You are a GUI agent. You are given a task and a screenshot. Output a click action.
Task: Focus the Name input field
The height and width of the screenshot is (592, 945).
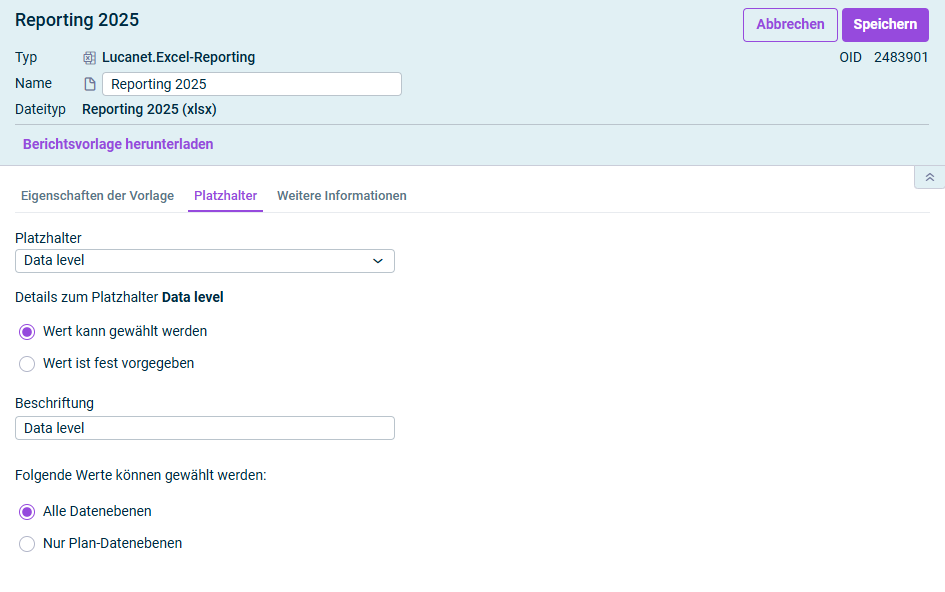pyautogui.click(x=251, y=84)
